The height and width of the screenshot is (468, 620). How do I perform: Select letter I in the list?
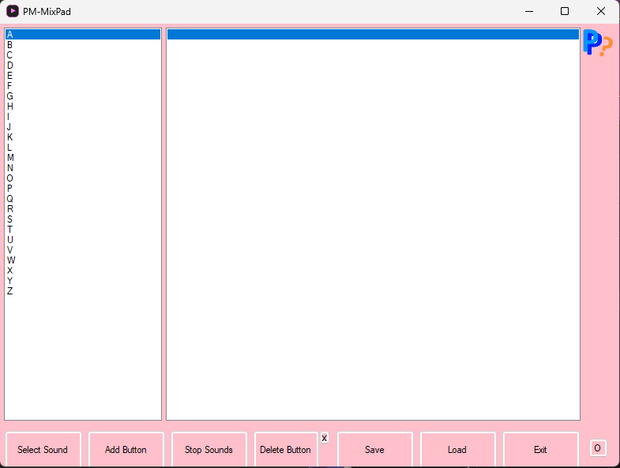tap(83, 117)
